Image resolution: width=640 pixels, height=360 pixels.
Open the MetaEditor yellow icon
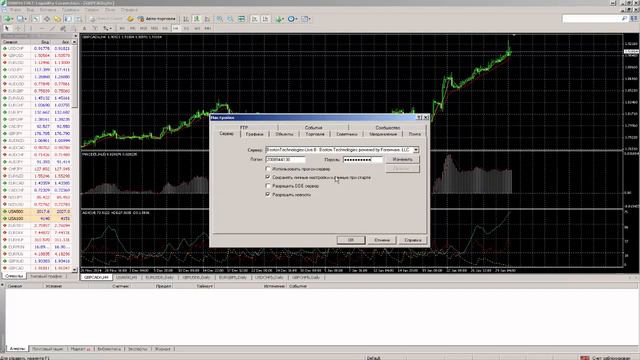coord(130,19)
